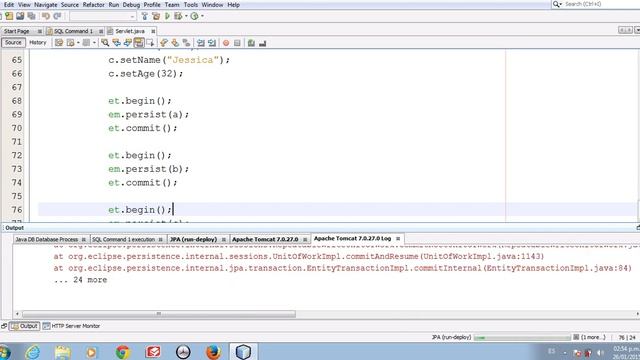Click Stop Macro Recording icon
Viewport: 640px width, 360px height.
click(237, 43)
